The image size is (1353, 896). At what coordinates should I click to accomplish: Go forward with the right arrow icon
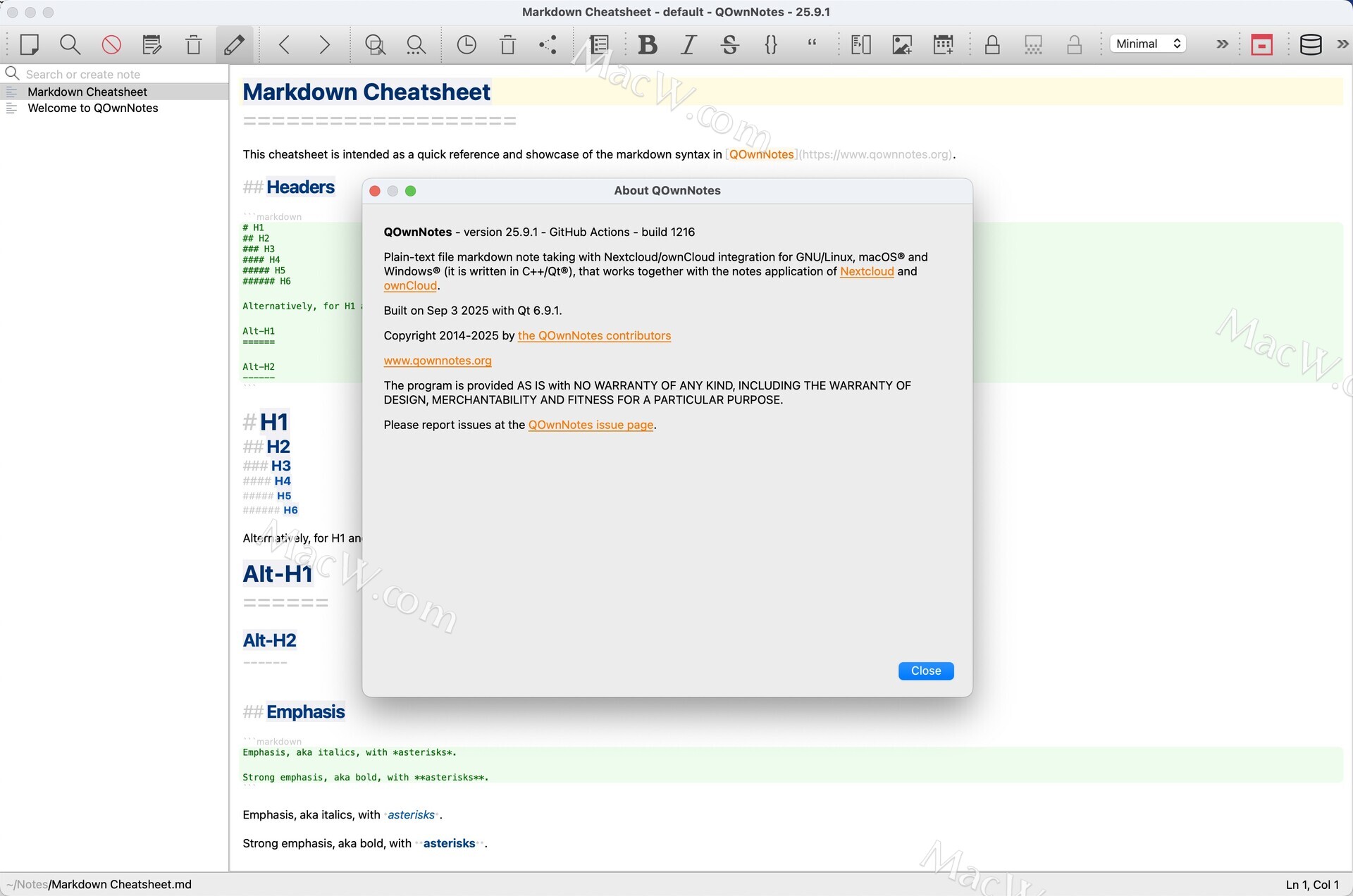pos(325,44)
